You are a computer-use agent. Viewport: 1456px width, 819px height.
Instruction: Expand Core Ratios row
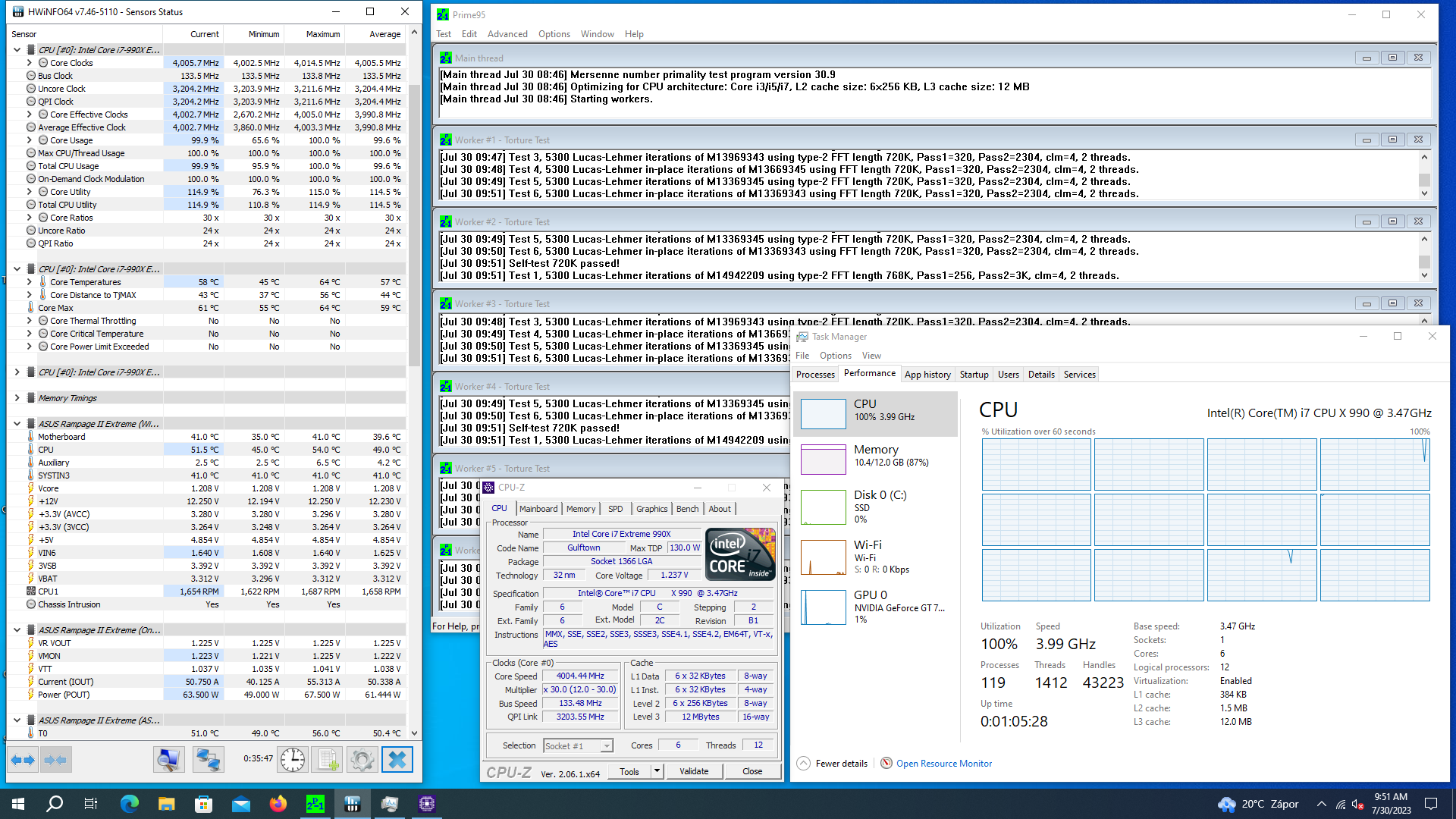point(30,218)
